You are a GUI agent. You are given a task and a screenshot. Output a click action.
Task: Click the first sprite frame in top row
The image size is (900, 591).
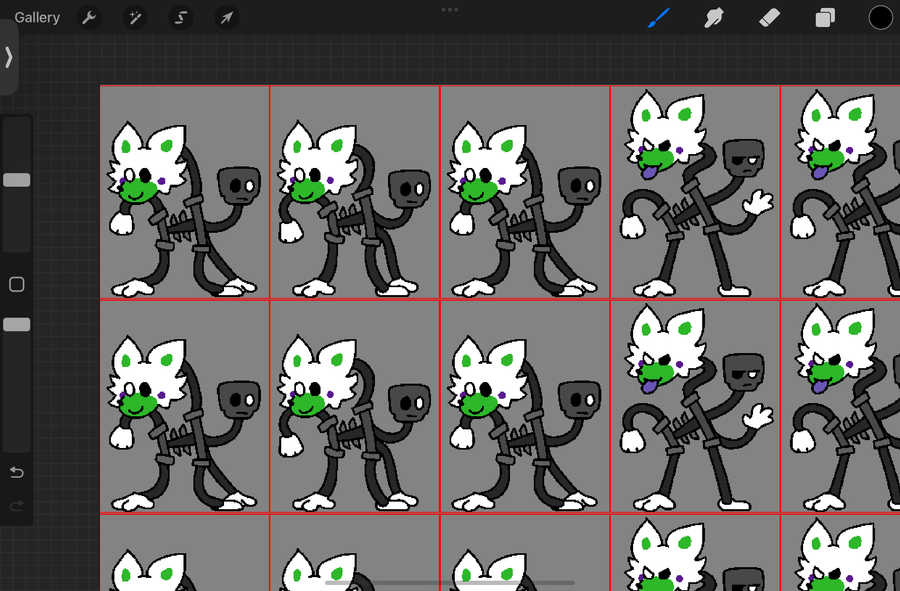pyautogui.click(x=184, y=192)
